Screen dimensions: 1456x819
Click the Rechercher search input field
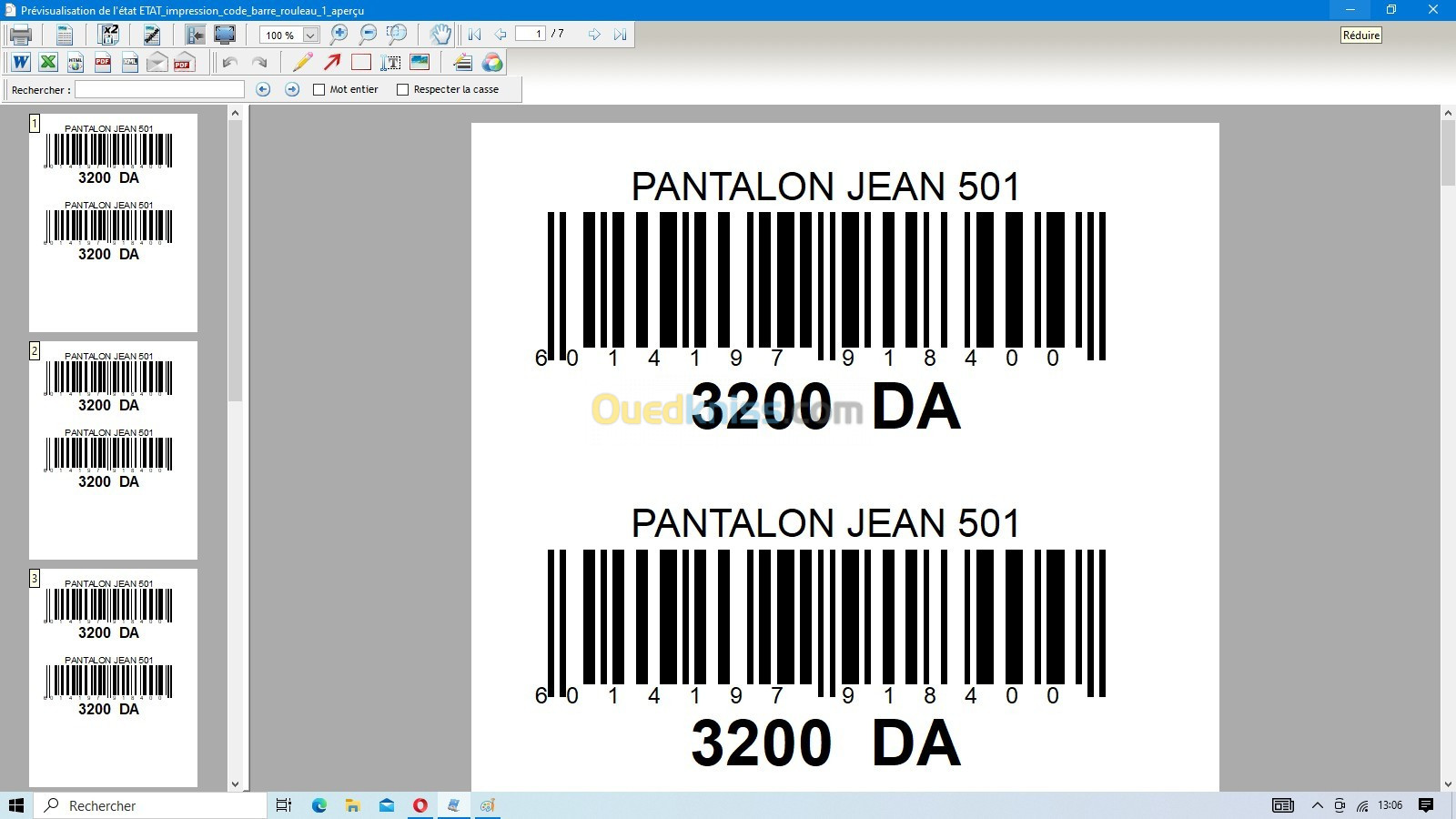coord(159,89)
